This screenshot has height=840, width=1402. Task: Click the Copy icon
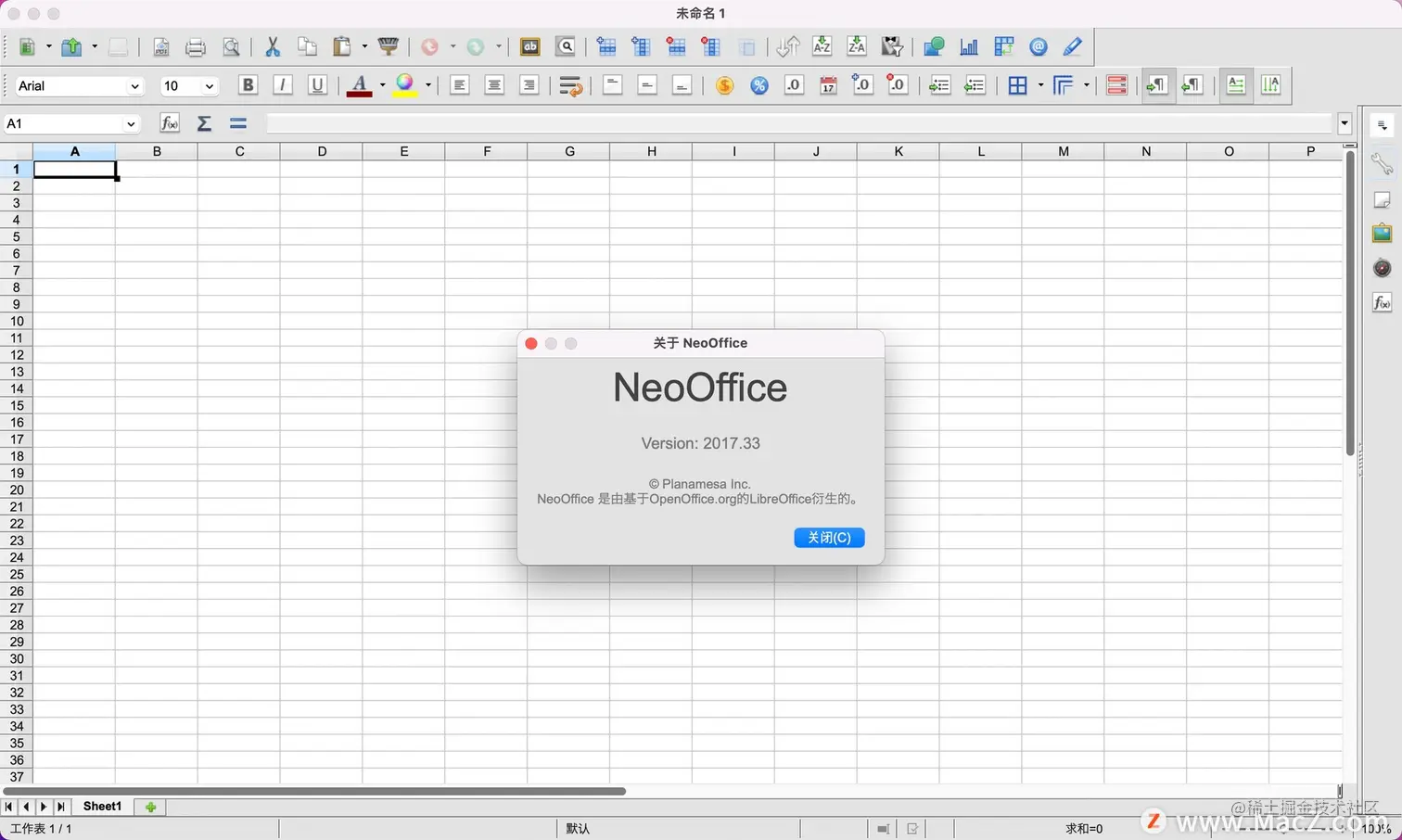pyautogui.click(x=307, y=46)
